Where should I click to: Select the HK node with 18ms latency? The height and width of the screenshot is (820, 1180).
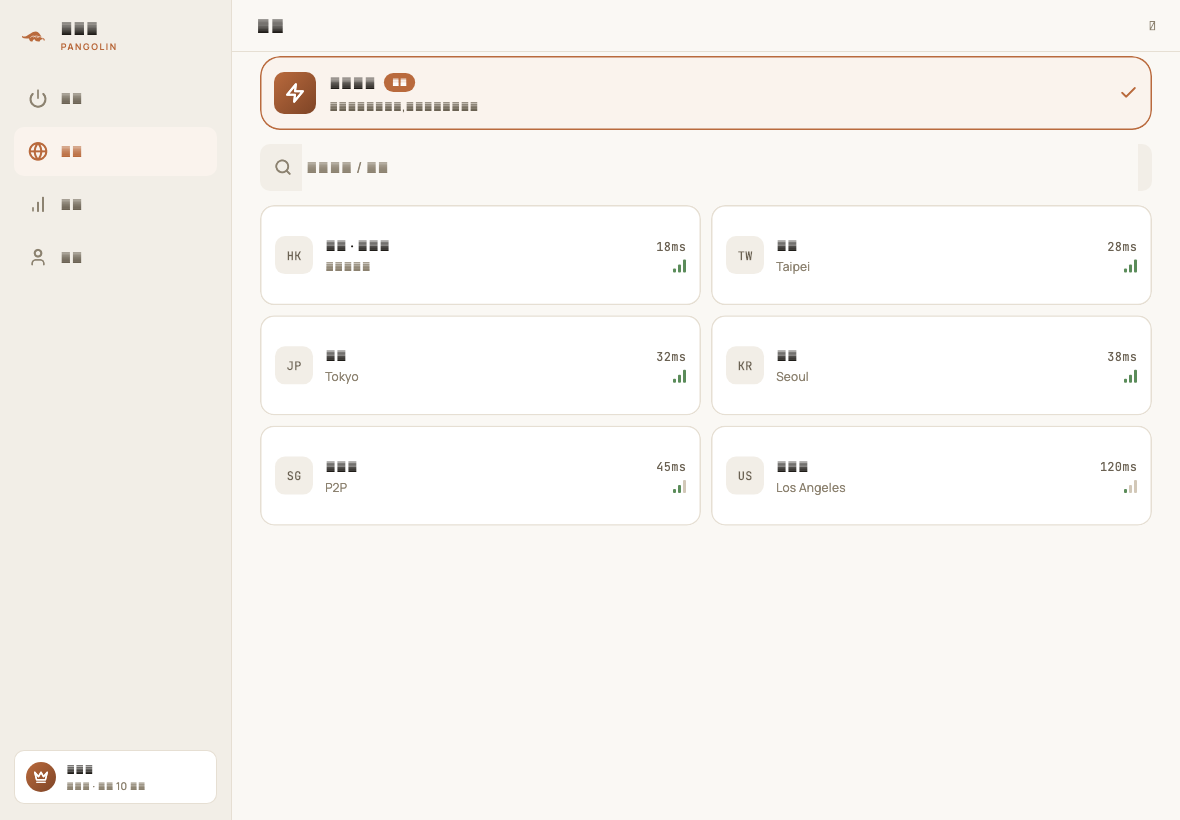click(x=480, y=255)
